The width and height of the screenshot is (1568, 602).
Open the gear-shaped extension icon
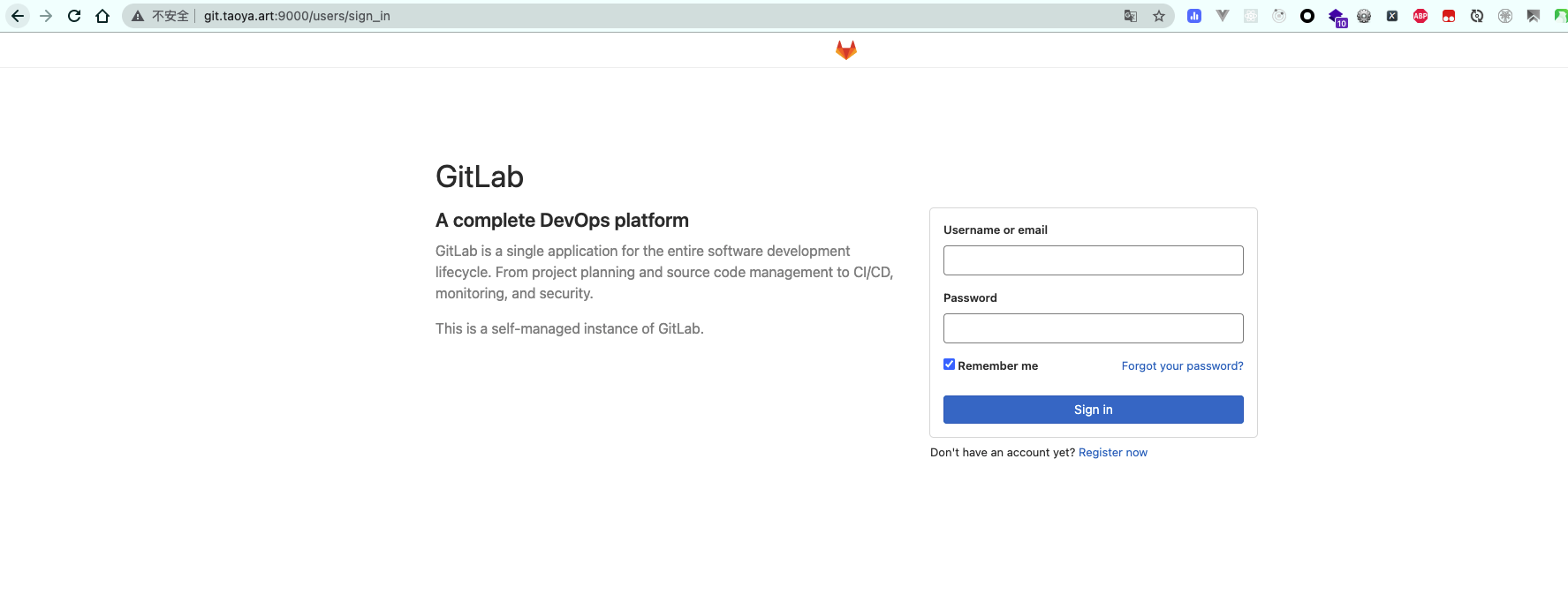(1364, 16)
